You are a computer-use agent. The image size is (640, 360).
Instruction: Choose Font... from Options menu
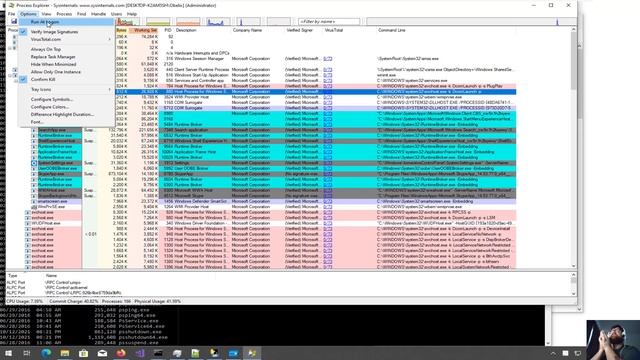[x=67, y=122]
